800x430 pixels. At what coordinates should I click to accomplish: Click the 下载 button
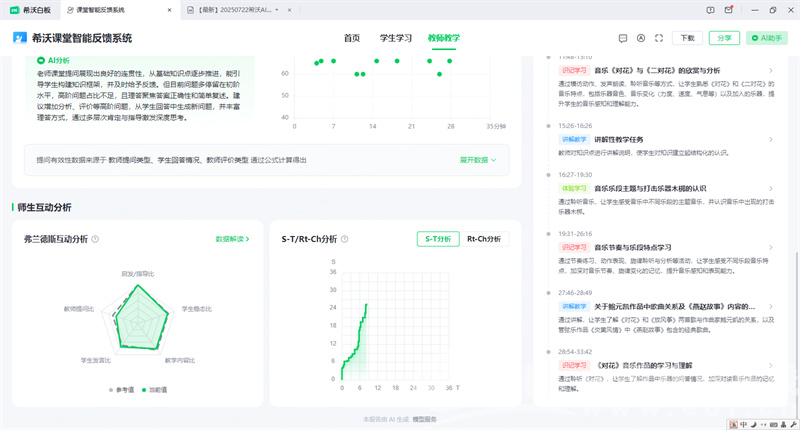[x=687, y=38]
